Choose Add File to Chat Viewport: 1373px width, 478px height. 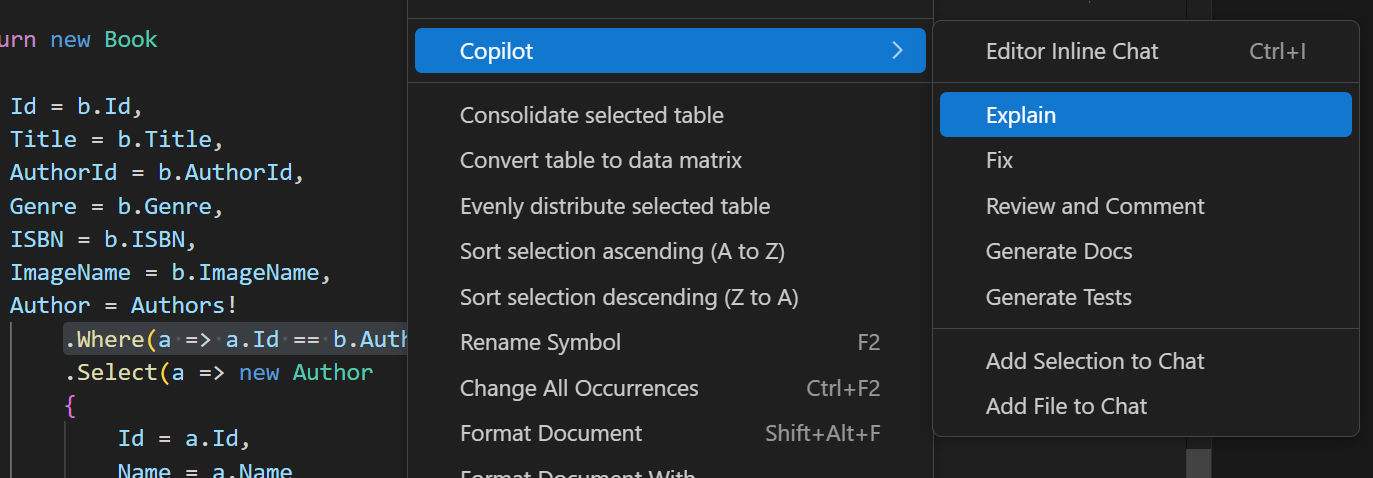[x=1066, y=406]
